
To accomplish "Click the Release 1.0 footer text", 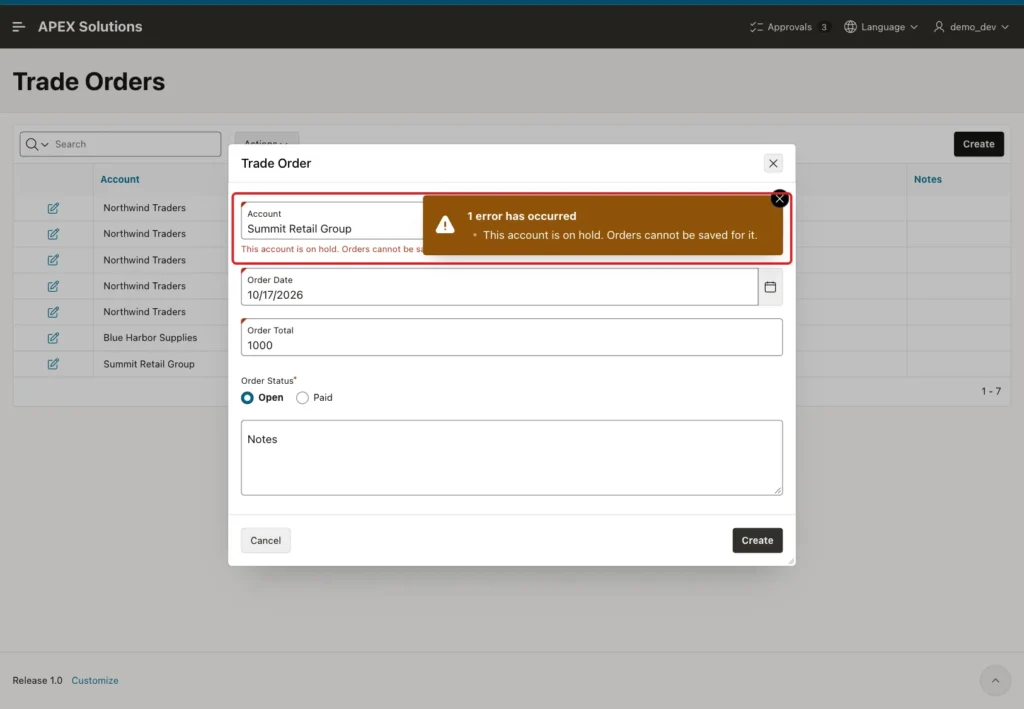I will [x=37, y=680].
